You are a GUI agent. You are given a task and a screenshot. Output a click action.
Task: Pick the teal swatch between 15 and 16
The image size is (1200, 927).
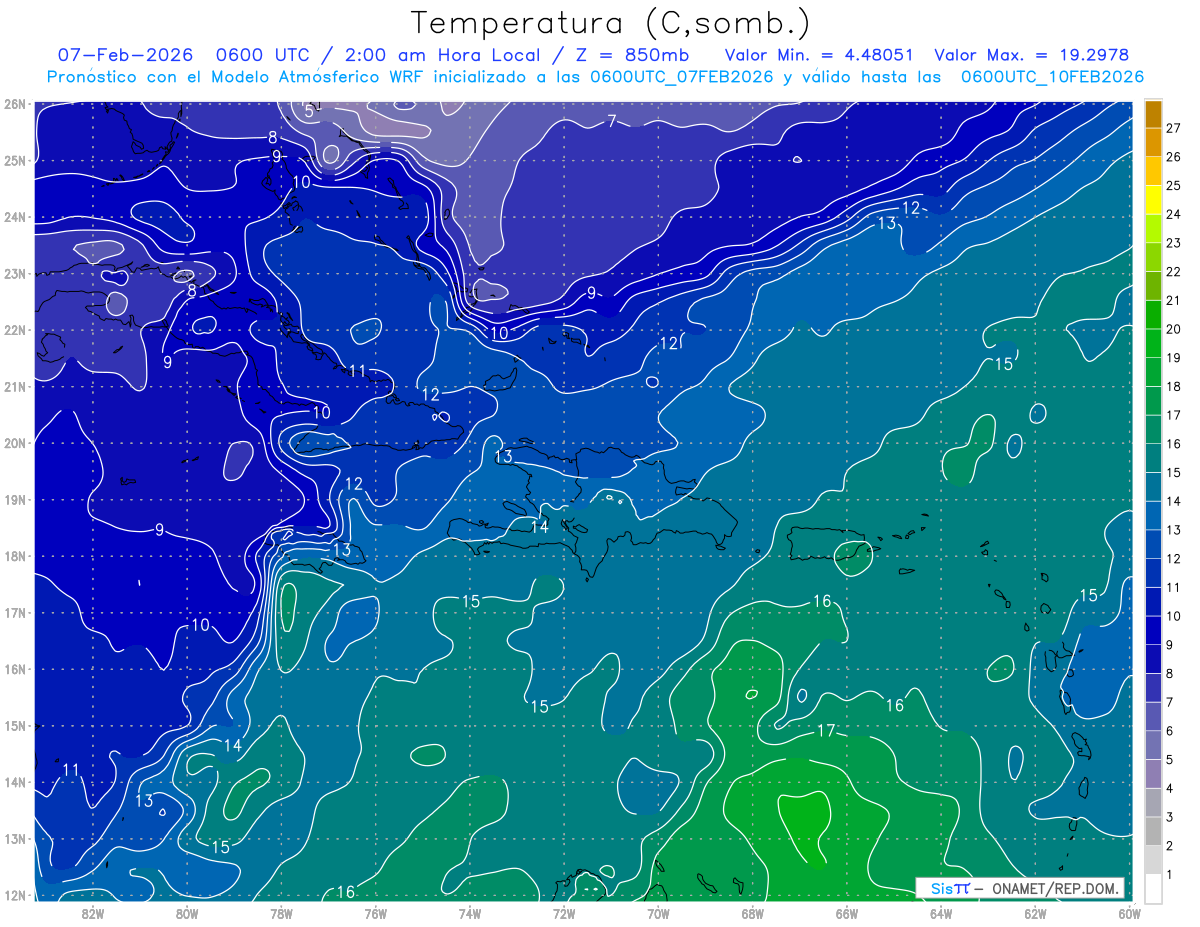point(1153,457)
